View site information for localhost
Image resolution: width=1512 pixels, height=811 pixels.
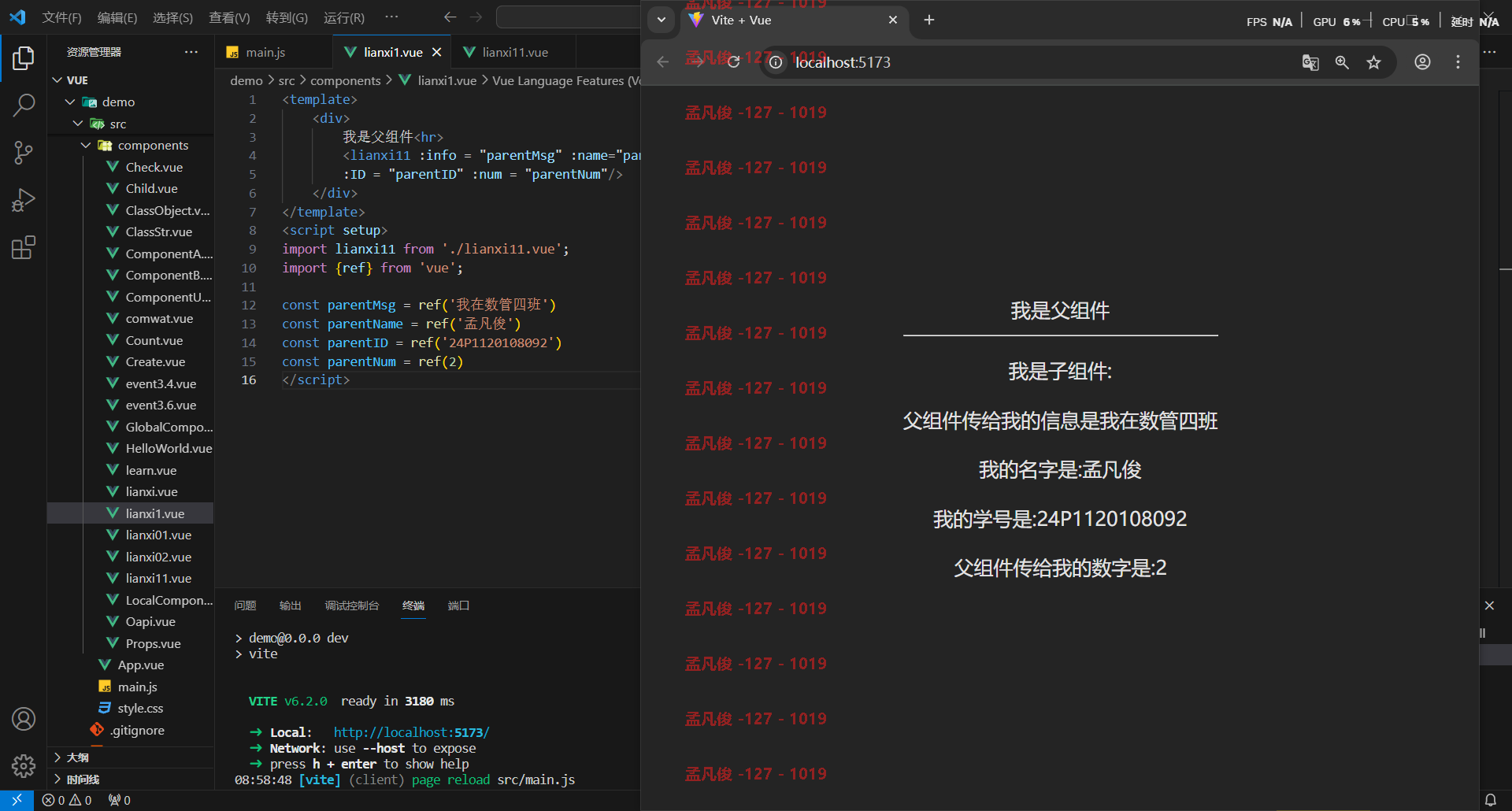pos(776,62)
